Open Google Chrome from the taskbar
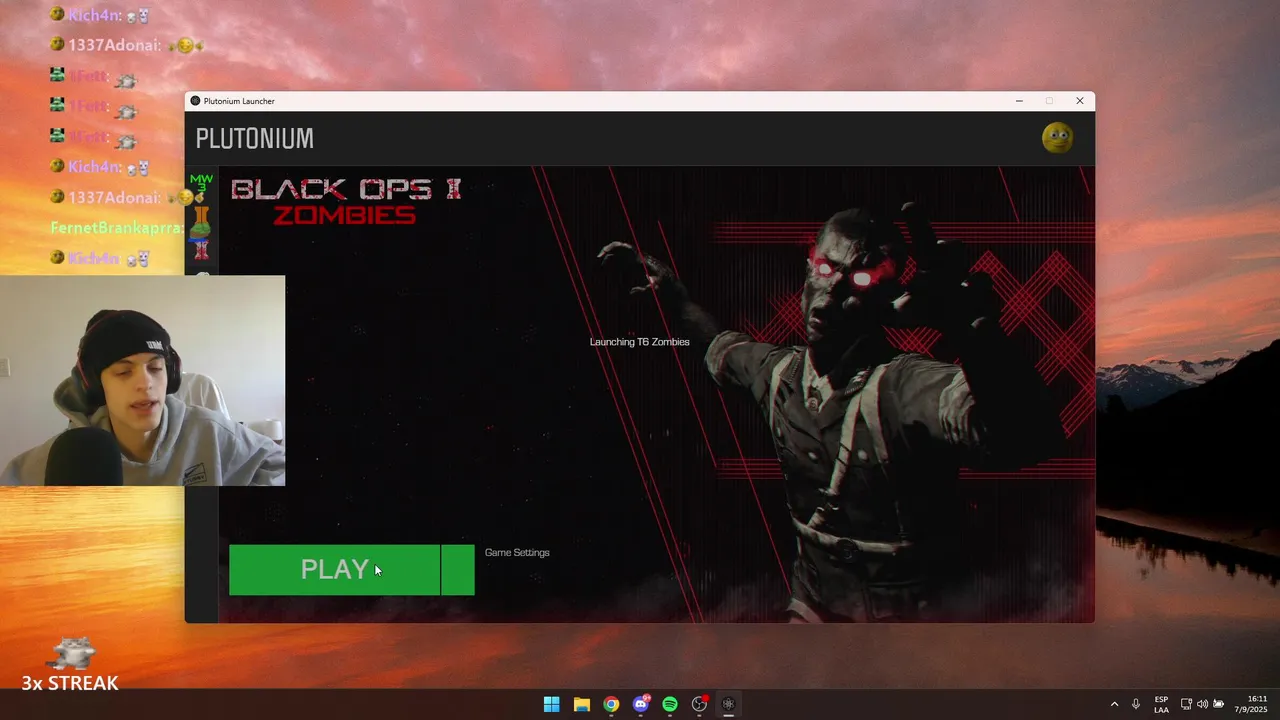Viewport: 1280px width, 720px height. [x=611, y=704]
